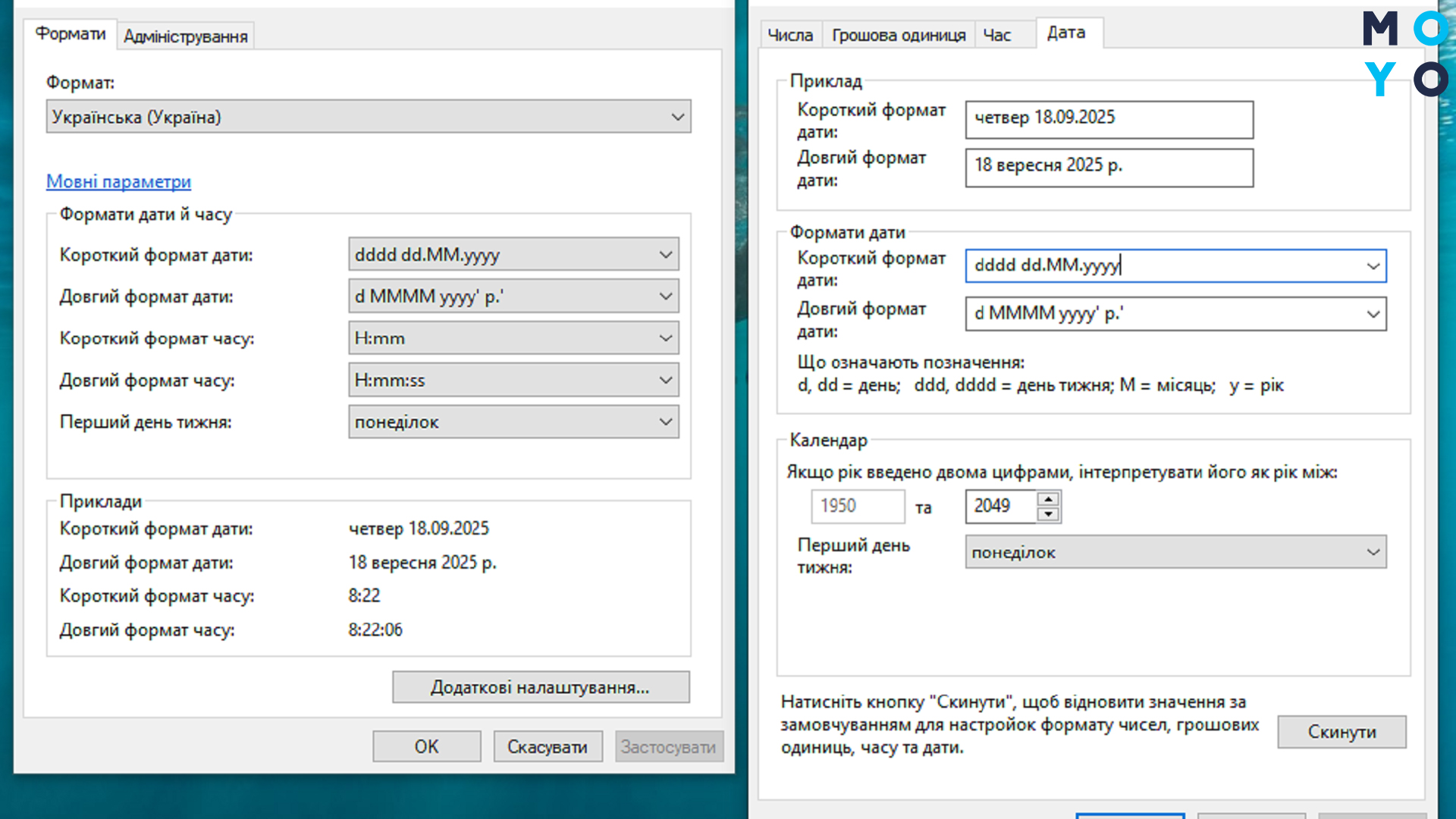Switch to the Адміністрування tab
This screenshot has width=1456, height=819.
[x=185, y=35]
